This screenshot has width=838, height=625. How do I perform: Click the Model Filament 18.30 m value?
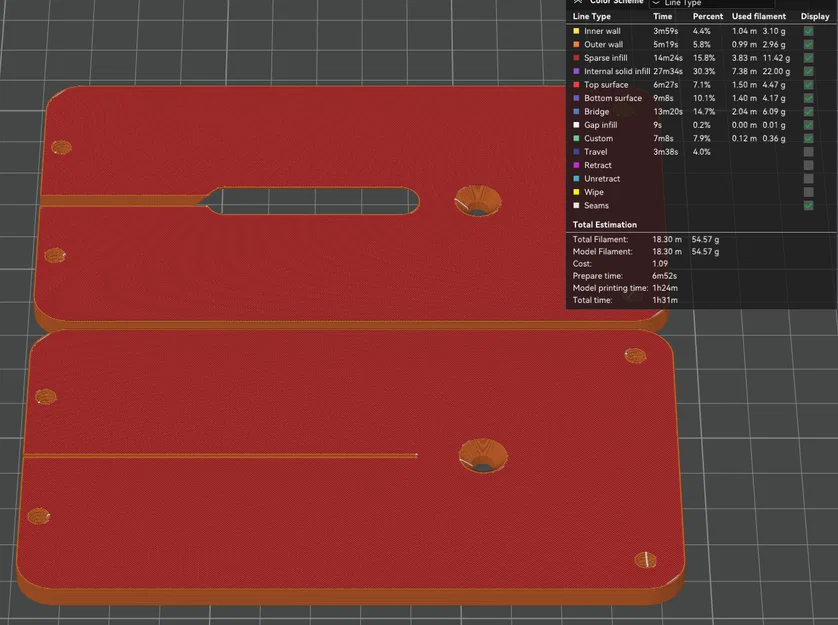tap(667, 251)
